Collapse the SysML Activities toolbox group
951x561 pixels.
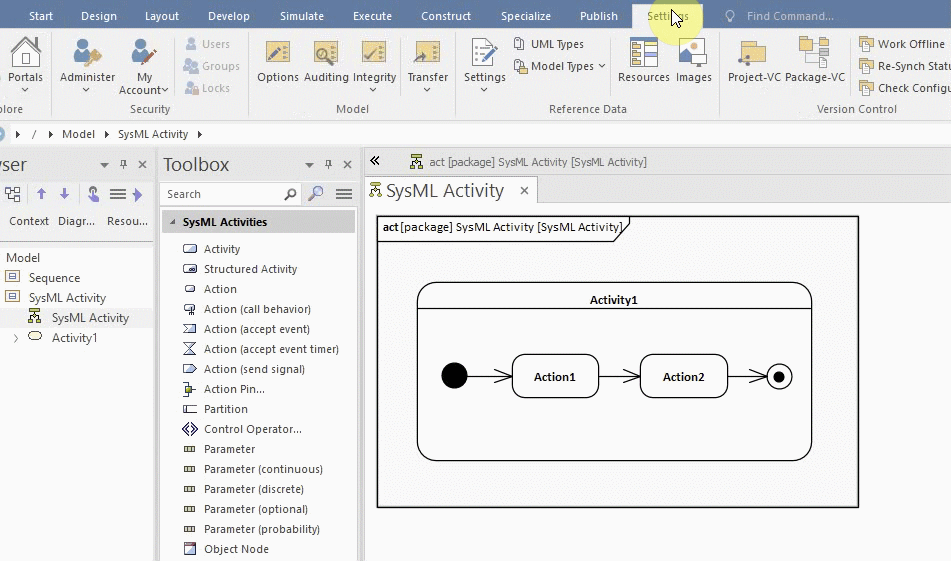point(172,222)
